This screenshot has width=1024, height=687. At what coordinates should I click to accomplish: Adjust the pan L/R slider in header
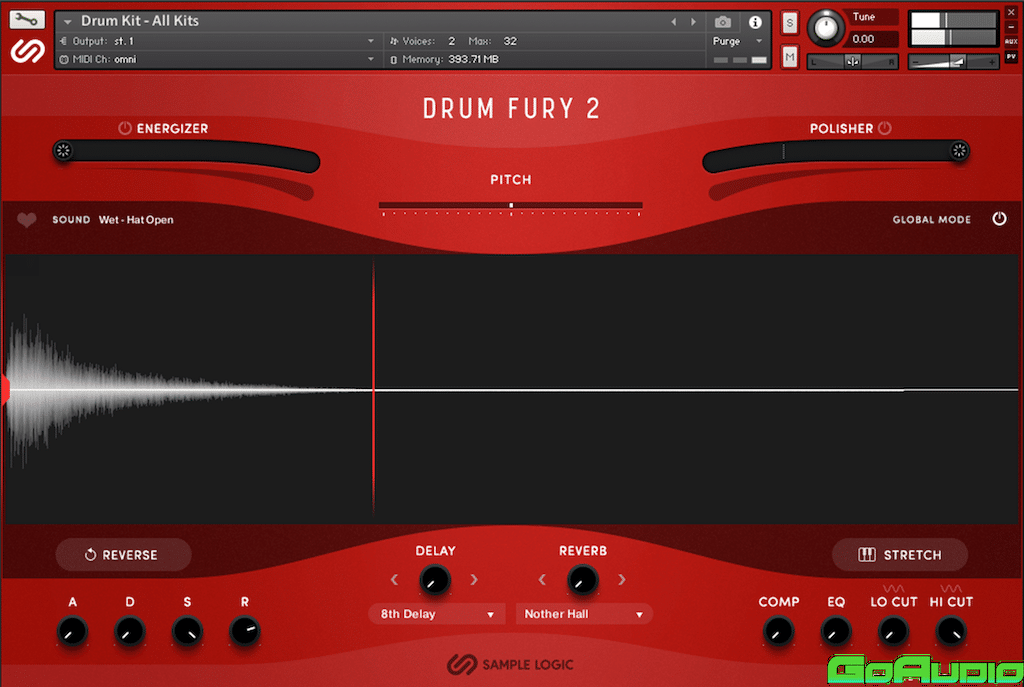coord(853,62)
